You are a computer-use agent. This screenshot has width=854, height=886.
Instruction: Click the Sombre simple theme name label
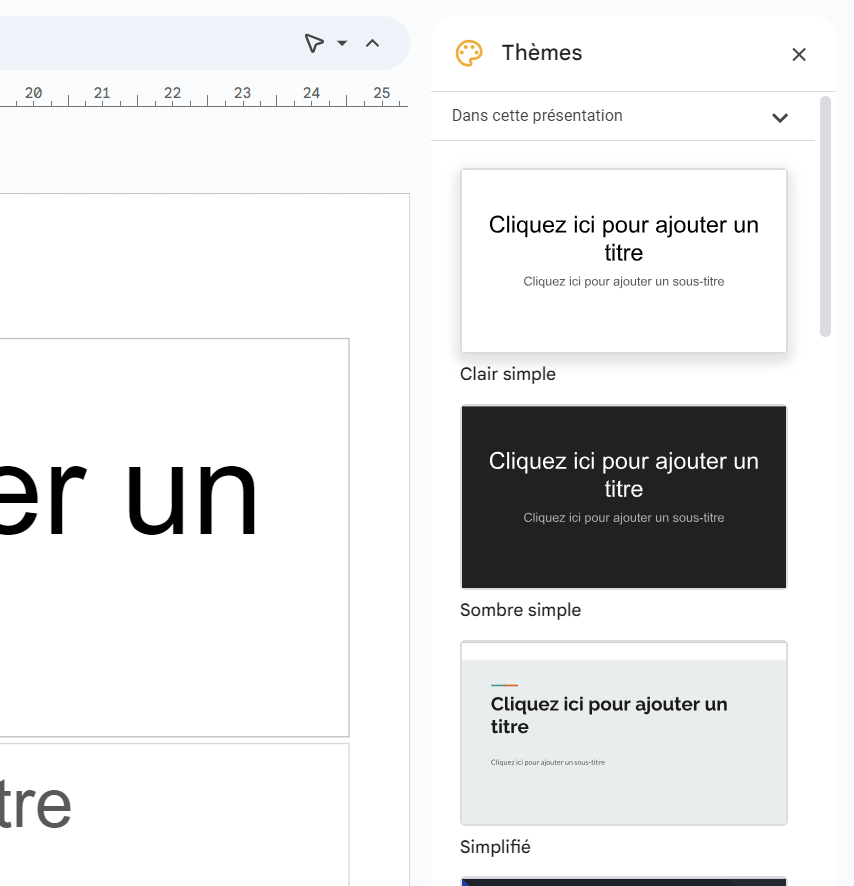[520, 610]
